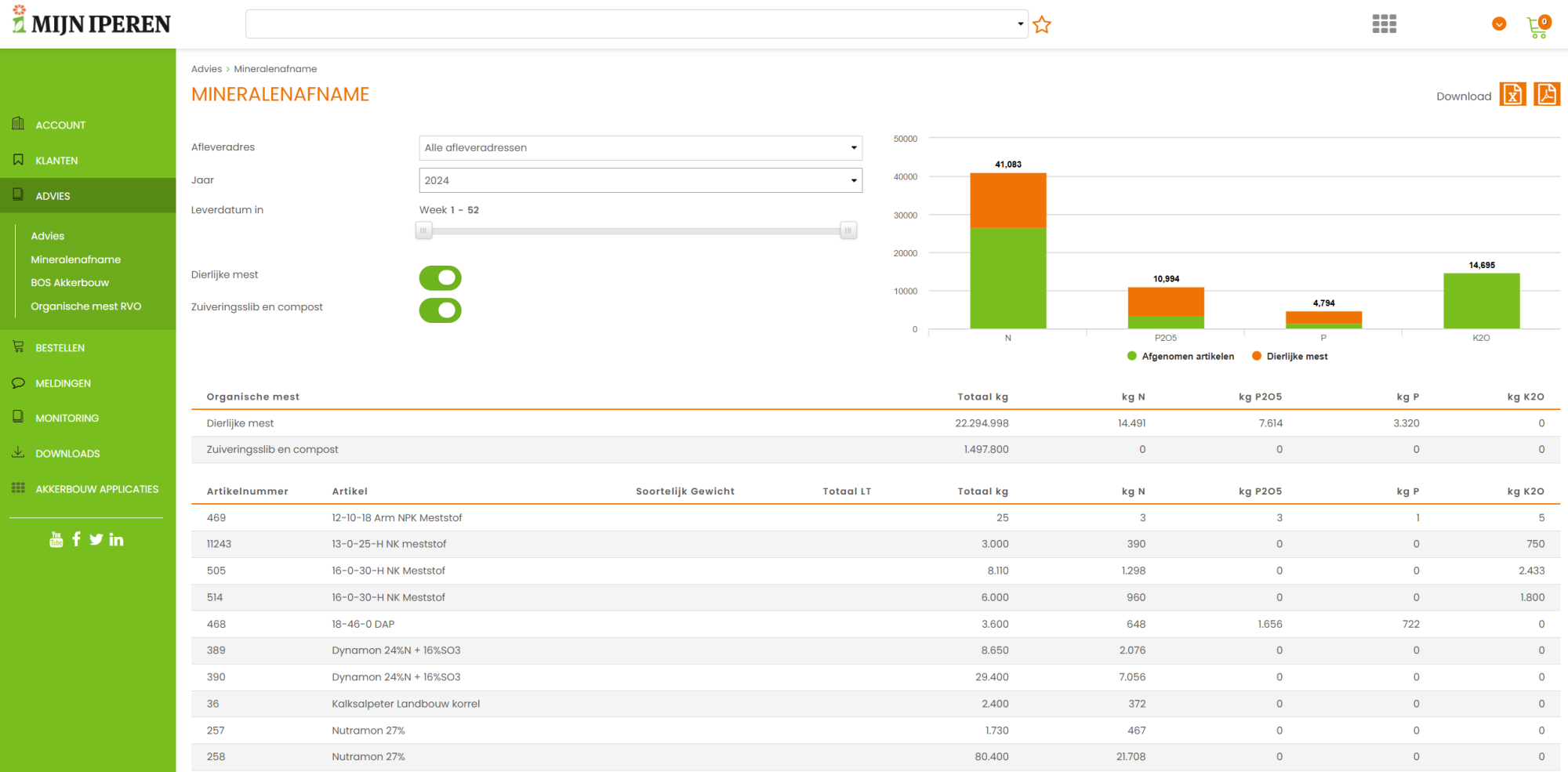Open the shopping cart
This screenshot has width=1568, height=772.
tap(1537, 27)
